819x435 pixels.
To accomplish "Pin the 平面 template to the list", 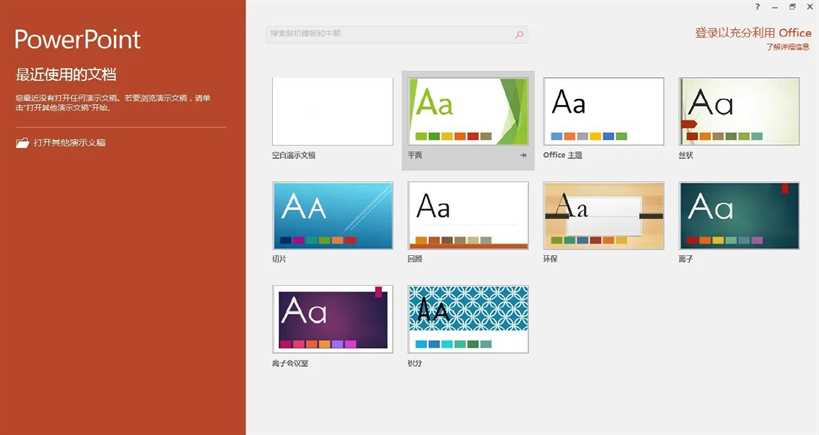I will pyautogui.click(x=523, y=156).
